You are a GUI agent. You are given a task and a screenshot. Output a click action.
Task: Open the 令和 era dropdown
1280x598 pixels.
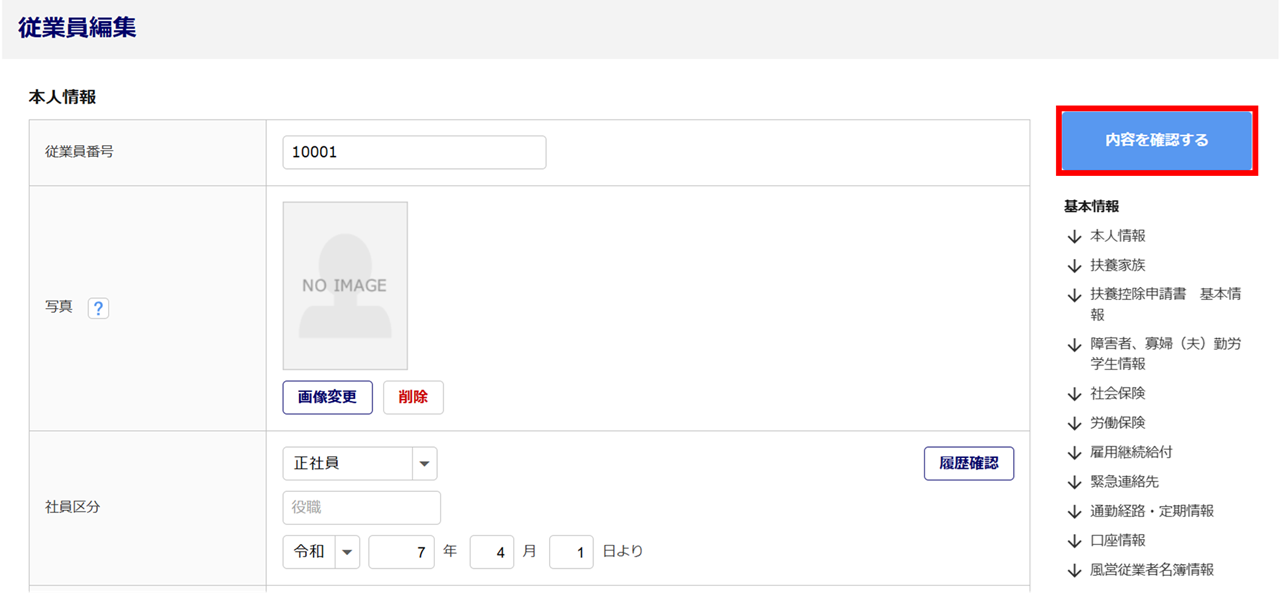point(321,552)
